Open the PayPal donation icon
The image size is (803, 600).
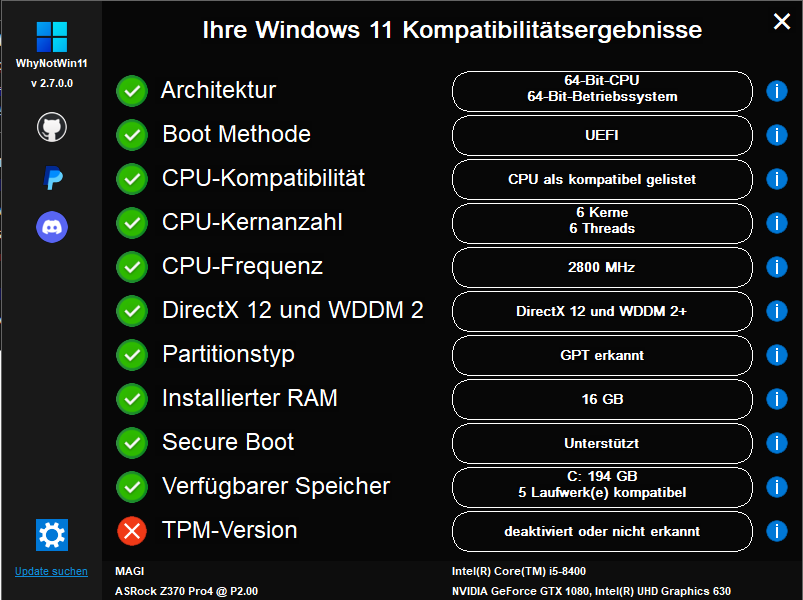click(51, 177)
